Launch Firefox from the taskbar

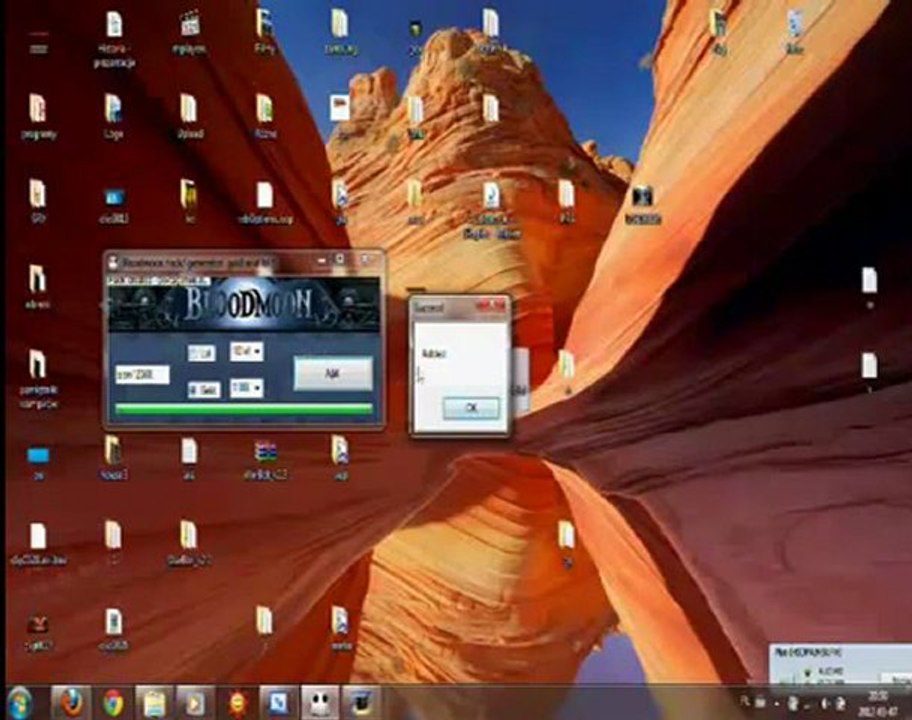tap(71, 703)
